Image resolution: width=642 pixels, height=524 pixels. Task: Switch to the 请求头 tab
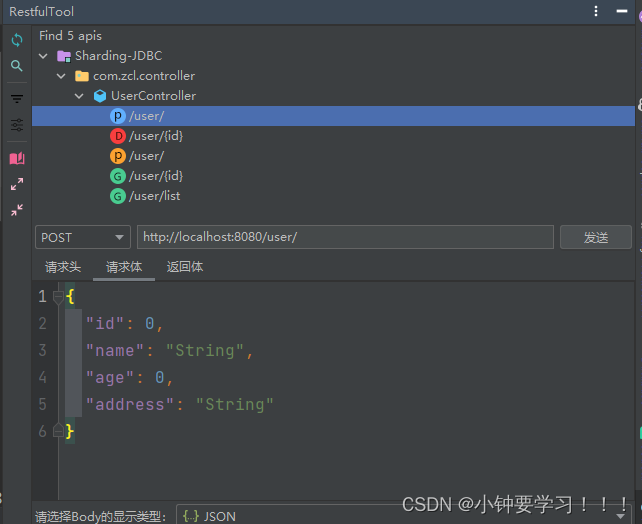point(63,267)
